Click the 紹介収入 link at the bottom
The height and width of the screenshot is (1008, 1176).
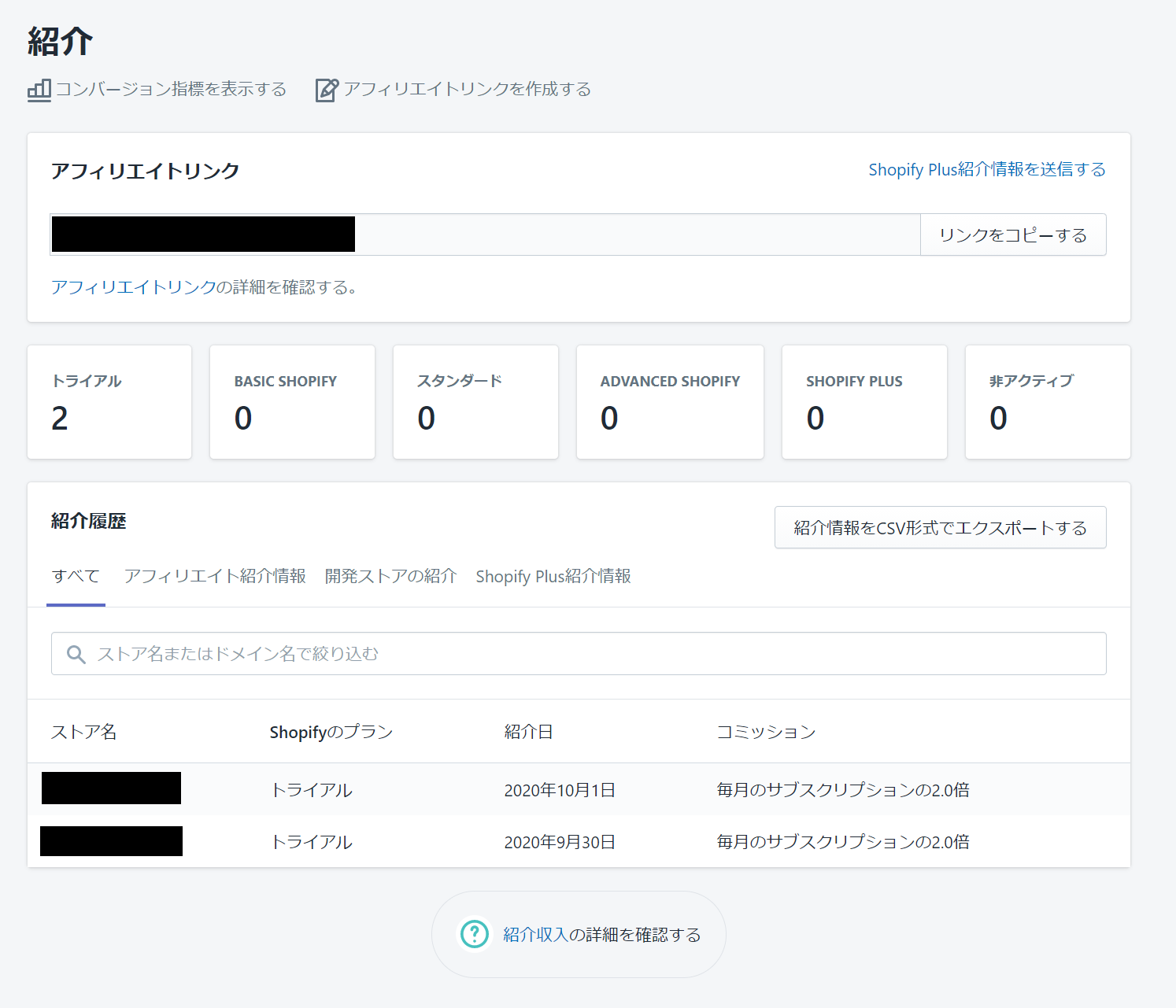click(535, 935)
